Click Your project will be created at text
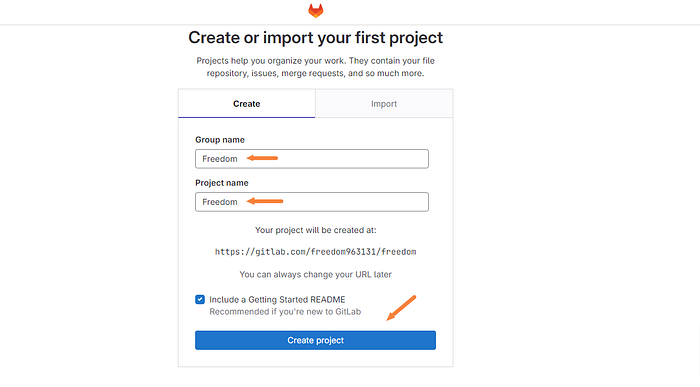This screenshot has width=700, height=387. [315, 230]
